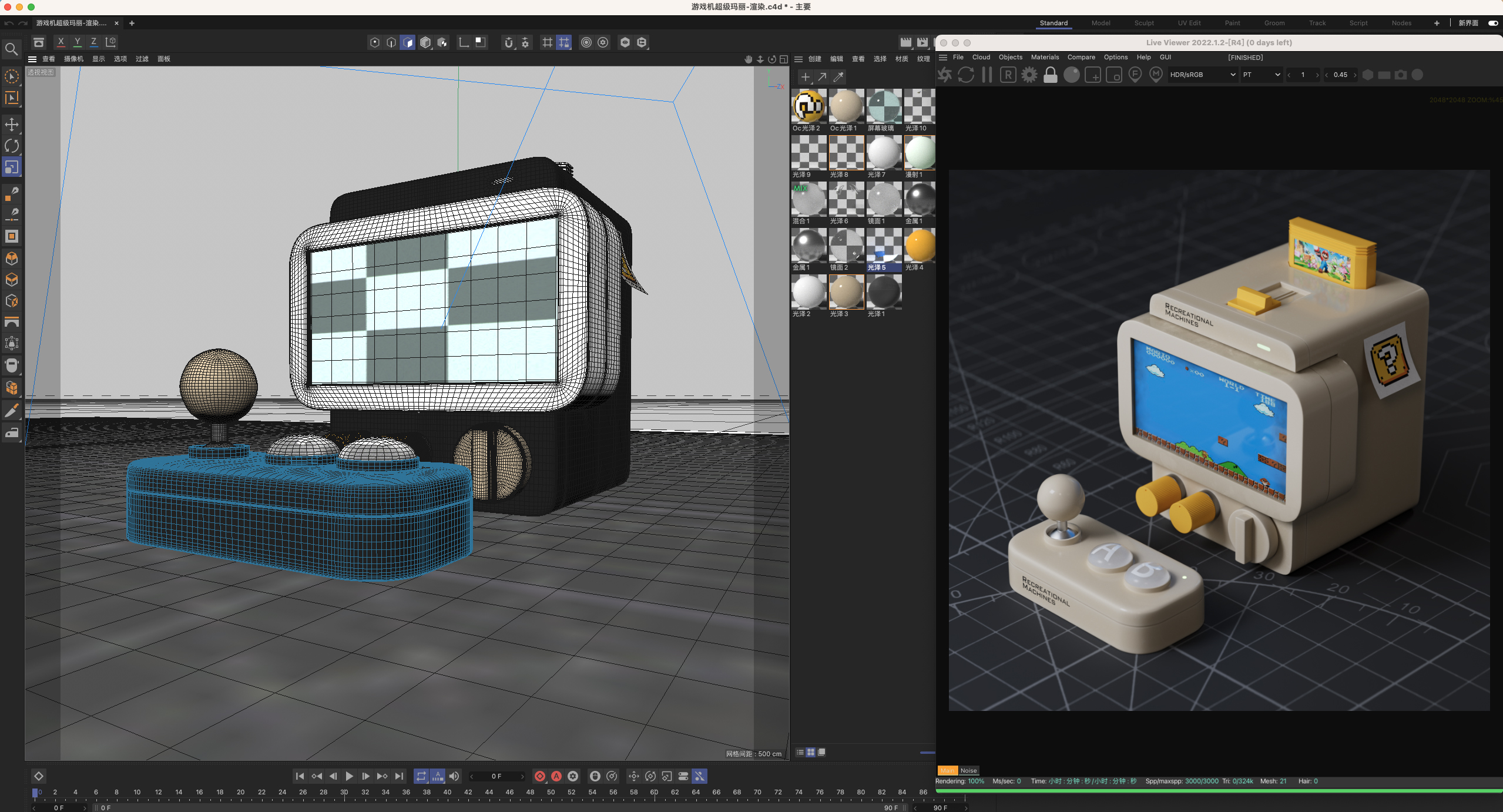Open the HDR/sRGB color space dropdown
This screenshot has height=812, width=1503.
1202,75
